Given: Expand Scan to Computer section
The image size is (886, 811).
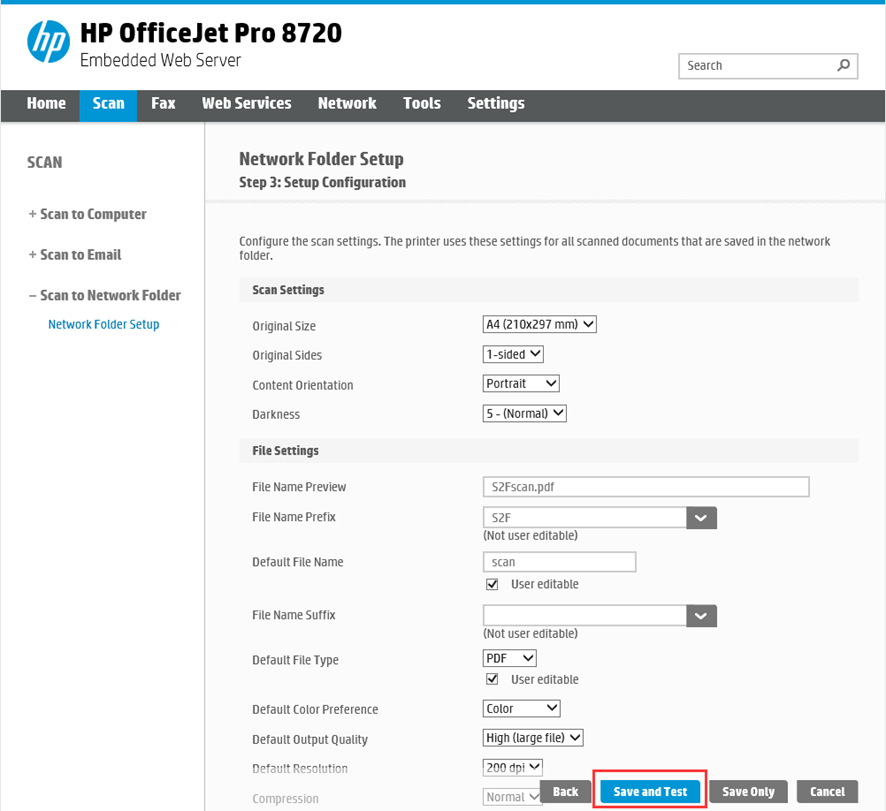Looking at the screenshot, I should tap(88, 214).
